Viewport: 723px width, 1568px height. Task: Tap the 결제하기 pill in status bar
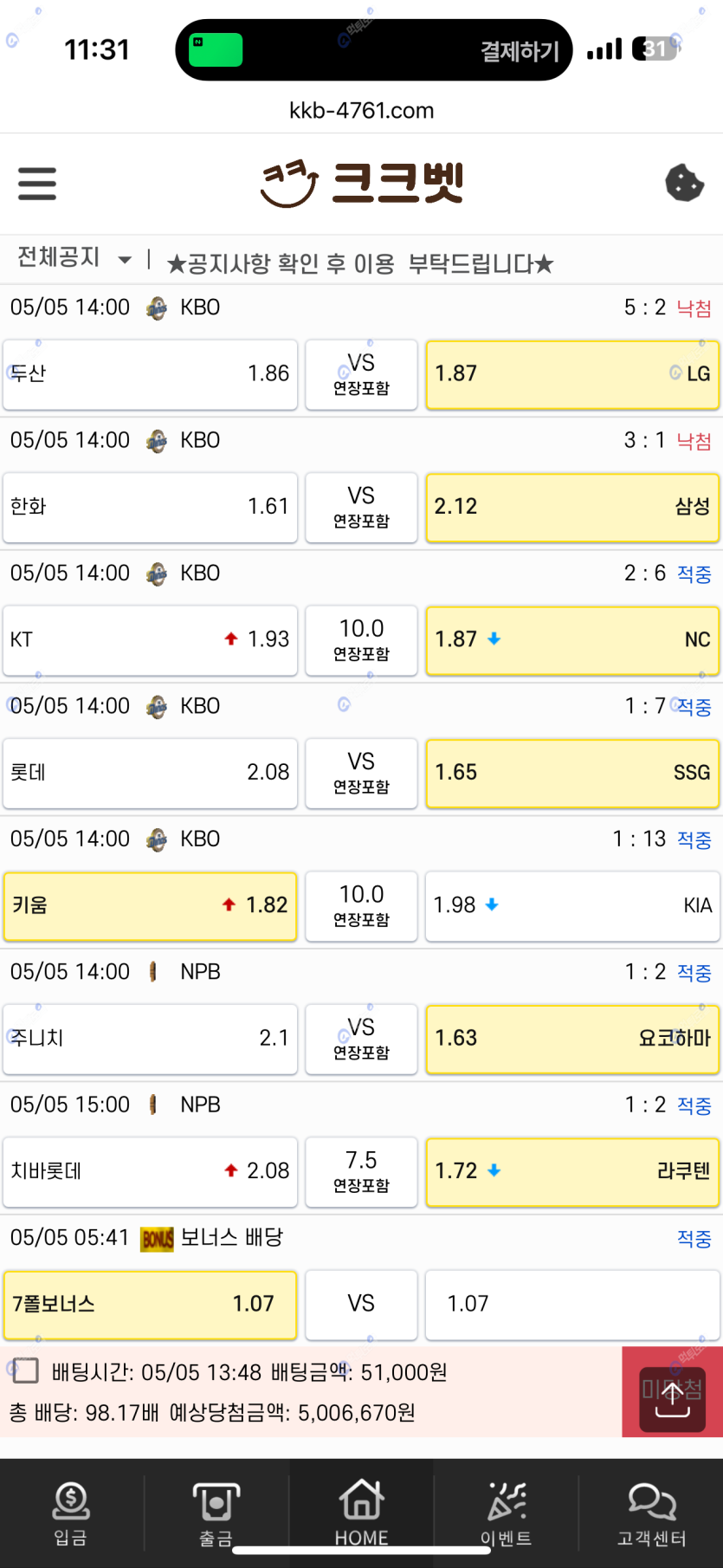pyautogui.click(x=520, y=51)
